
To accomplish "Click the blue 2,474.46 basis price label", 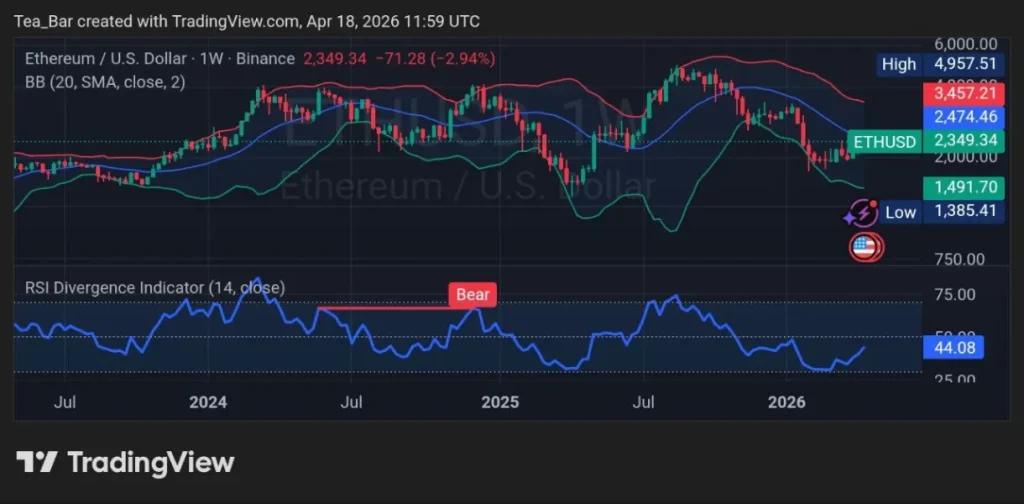I will pyautogui.click(x=964, y=117).
